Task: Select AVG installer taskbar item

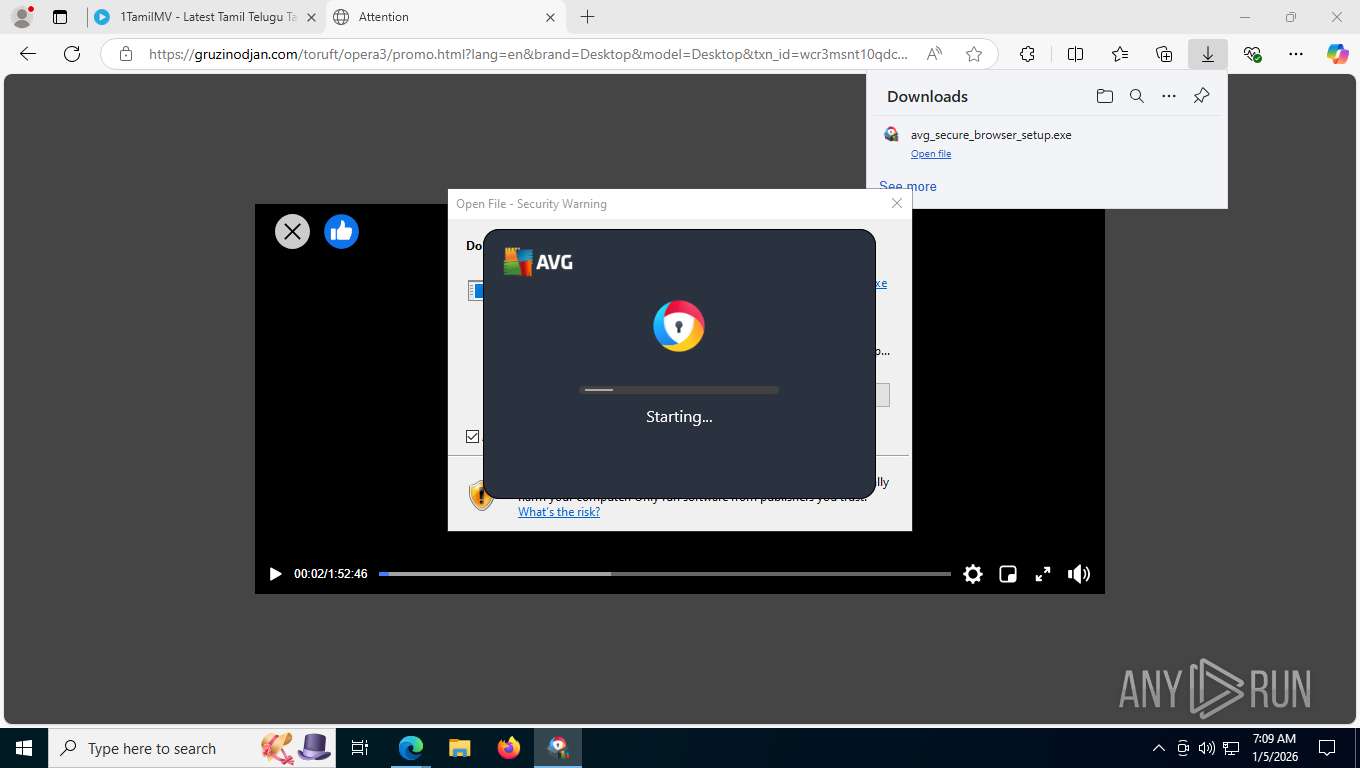Action: (558, 748)
